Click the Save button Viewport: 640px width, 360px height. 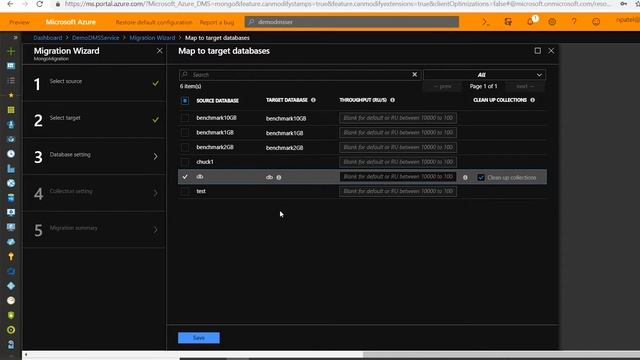(199, 338)
